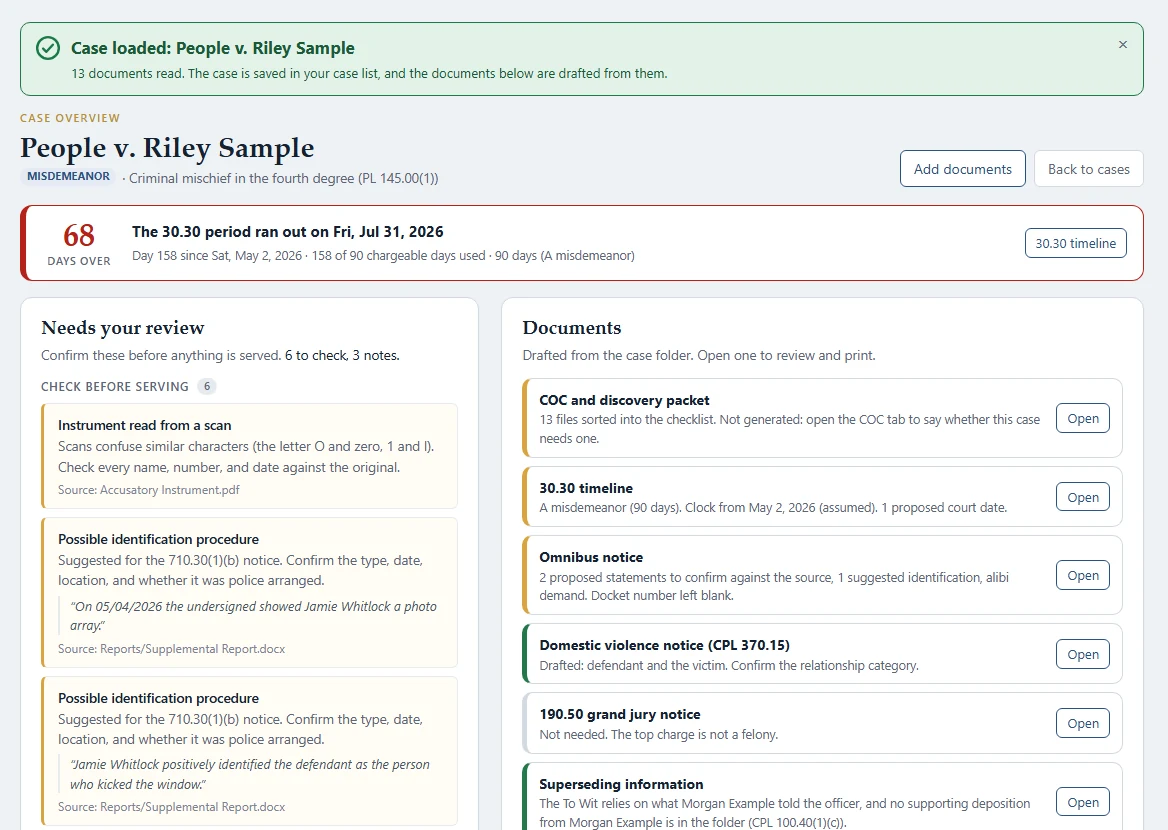The width and height of the screenshot is (1168, 830).
Task: Go Back to cases
Action: pos(1088,169)
